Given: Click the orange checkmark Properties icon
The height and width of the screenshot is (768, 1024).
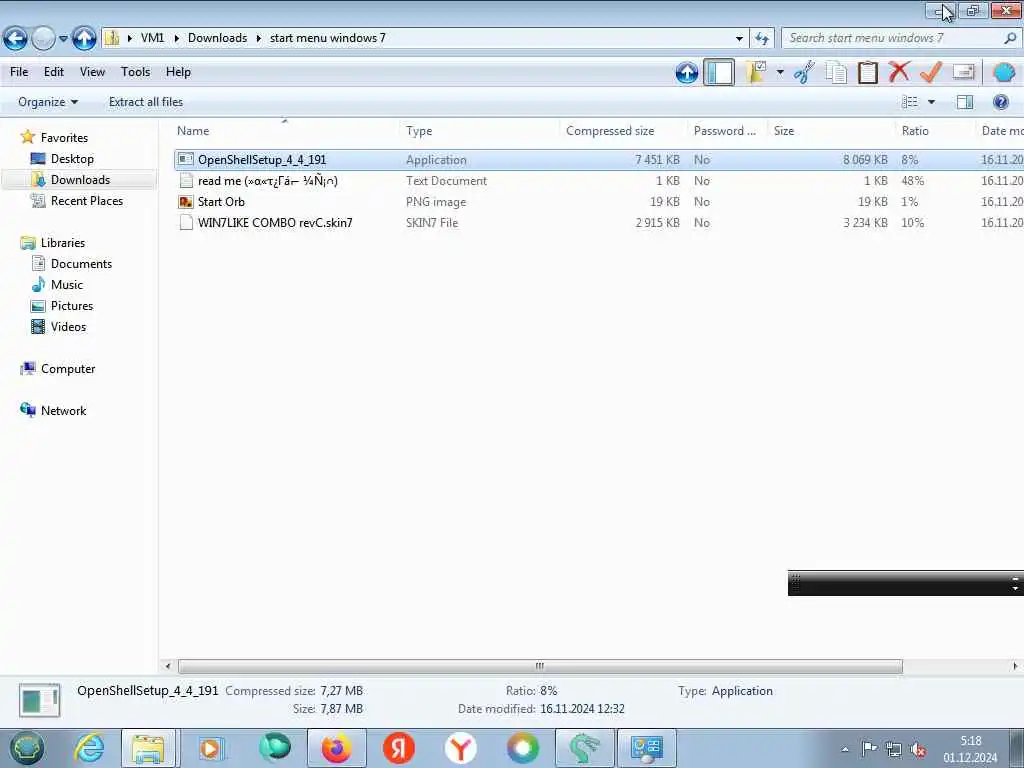Looking at the screenshot, I should (931, 71).
